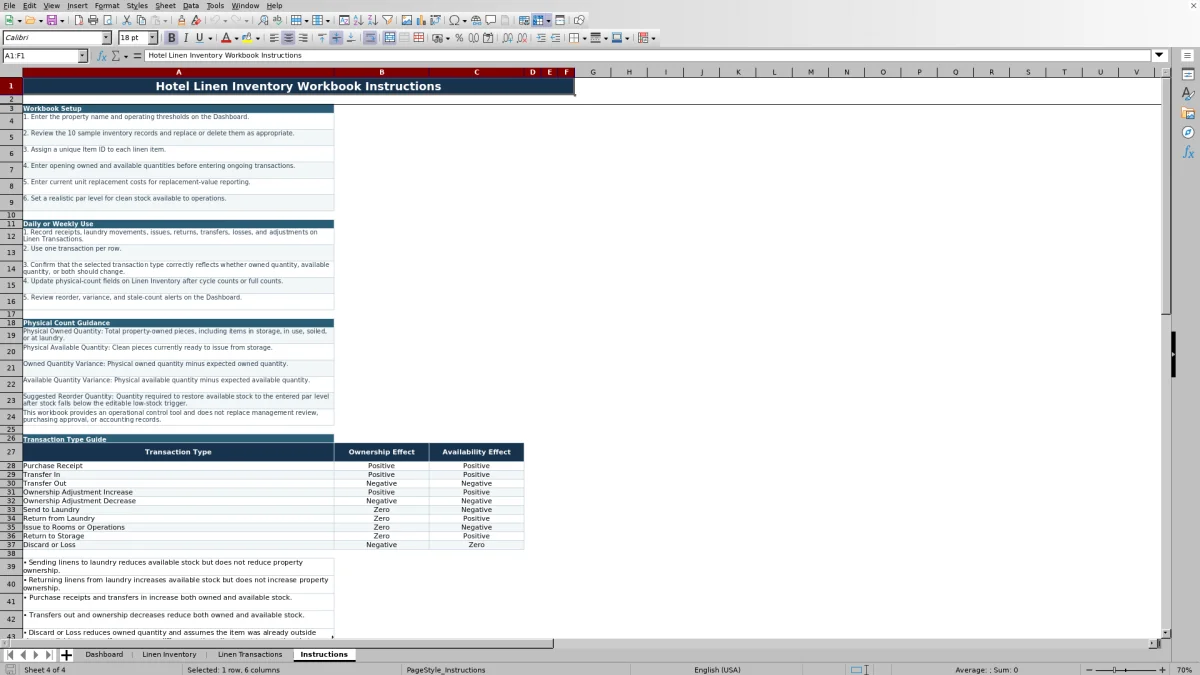This screenshot has height=675, width=1200.
Task: Apply the red font color swatch
Action: [x=226, y=38]
